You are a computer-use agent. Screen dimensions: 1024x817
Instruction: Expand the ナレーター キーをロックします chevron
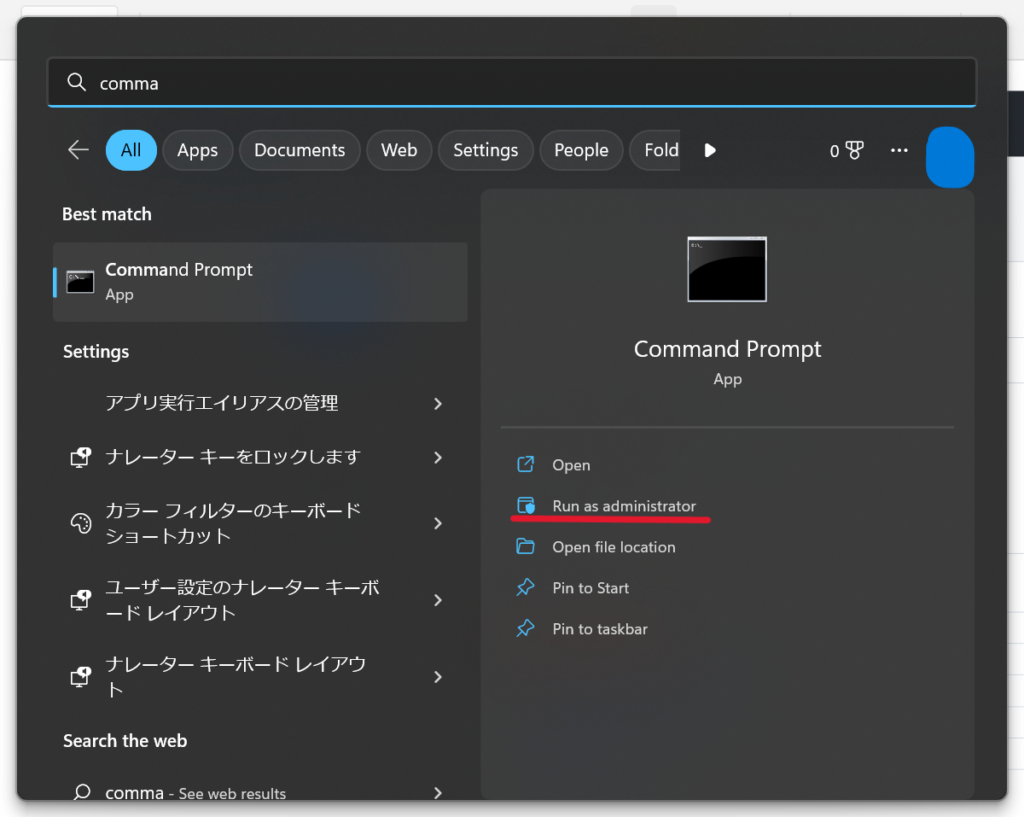click(438, 457)
